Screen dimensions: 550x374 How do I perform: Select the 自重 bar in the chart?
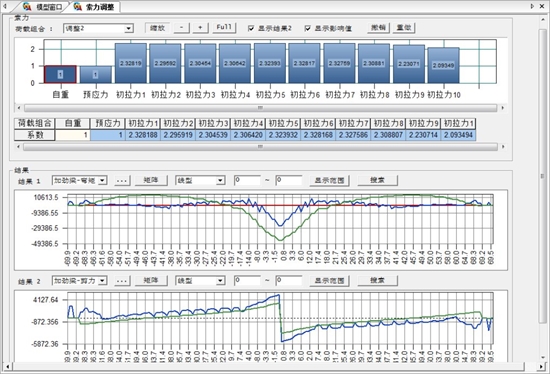60,74
